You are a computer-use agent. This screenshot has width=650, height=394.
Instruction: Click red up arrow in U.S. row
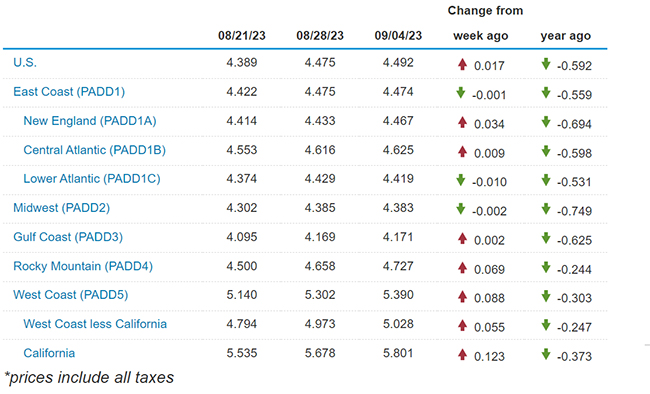(x=463, y=64)
